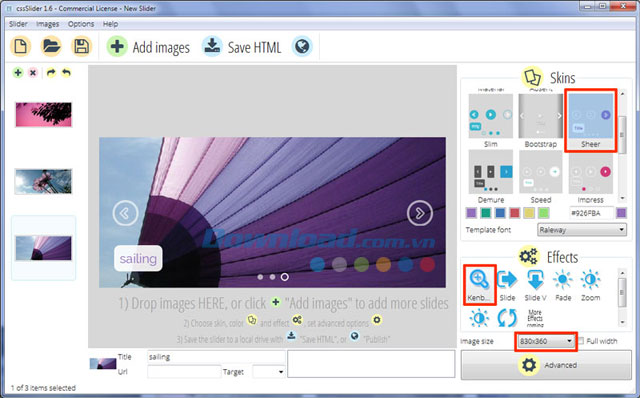
Task: Go to the next slide in the preview
Action: pos(420,213)
